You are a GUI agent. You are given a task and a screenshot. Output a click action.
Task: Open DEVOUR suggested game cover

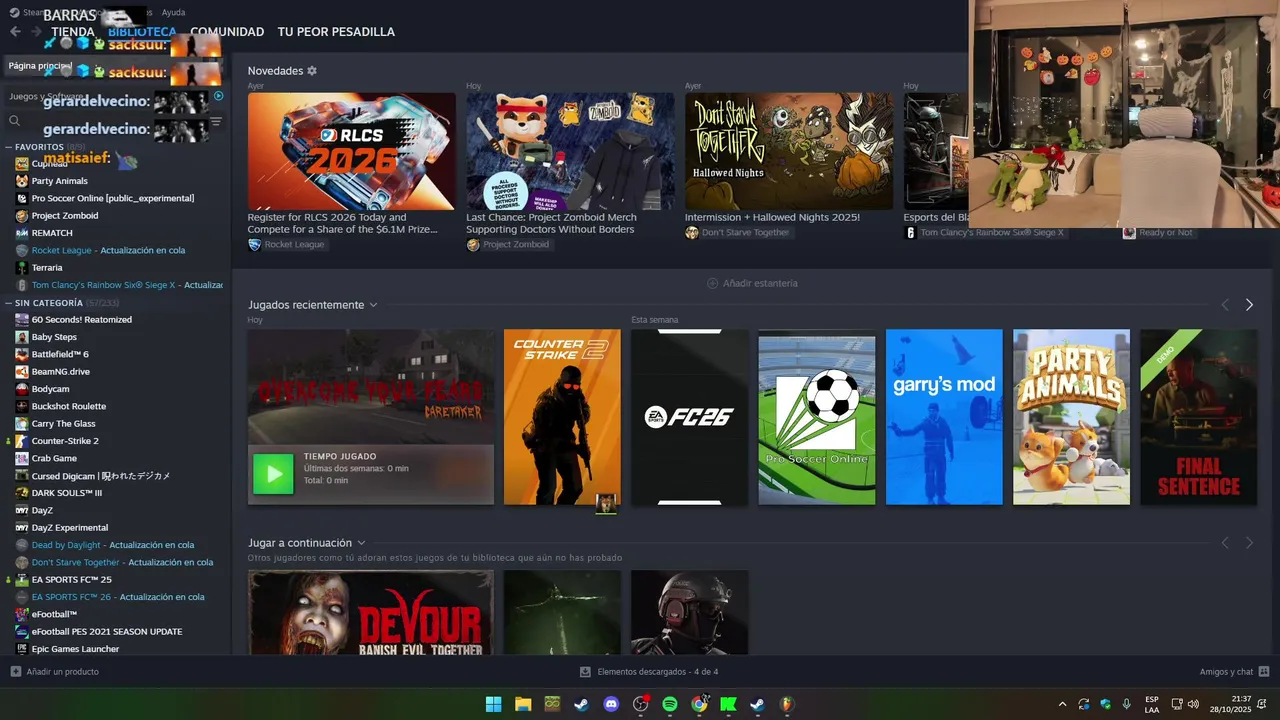tap(371, 613)
